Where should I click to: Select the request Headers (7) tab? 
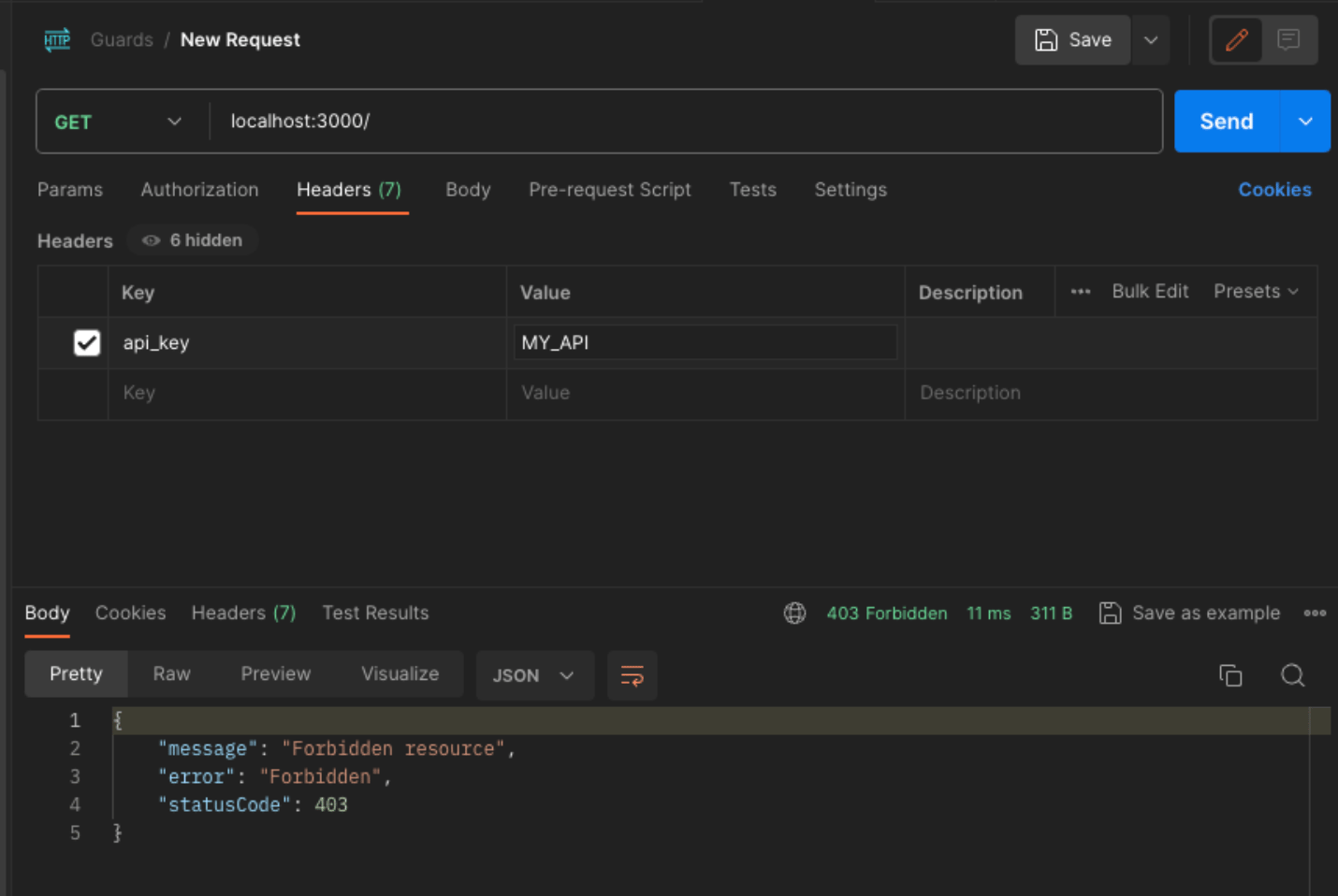(349, 190)
